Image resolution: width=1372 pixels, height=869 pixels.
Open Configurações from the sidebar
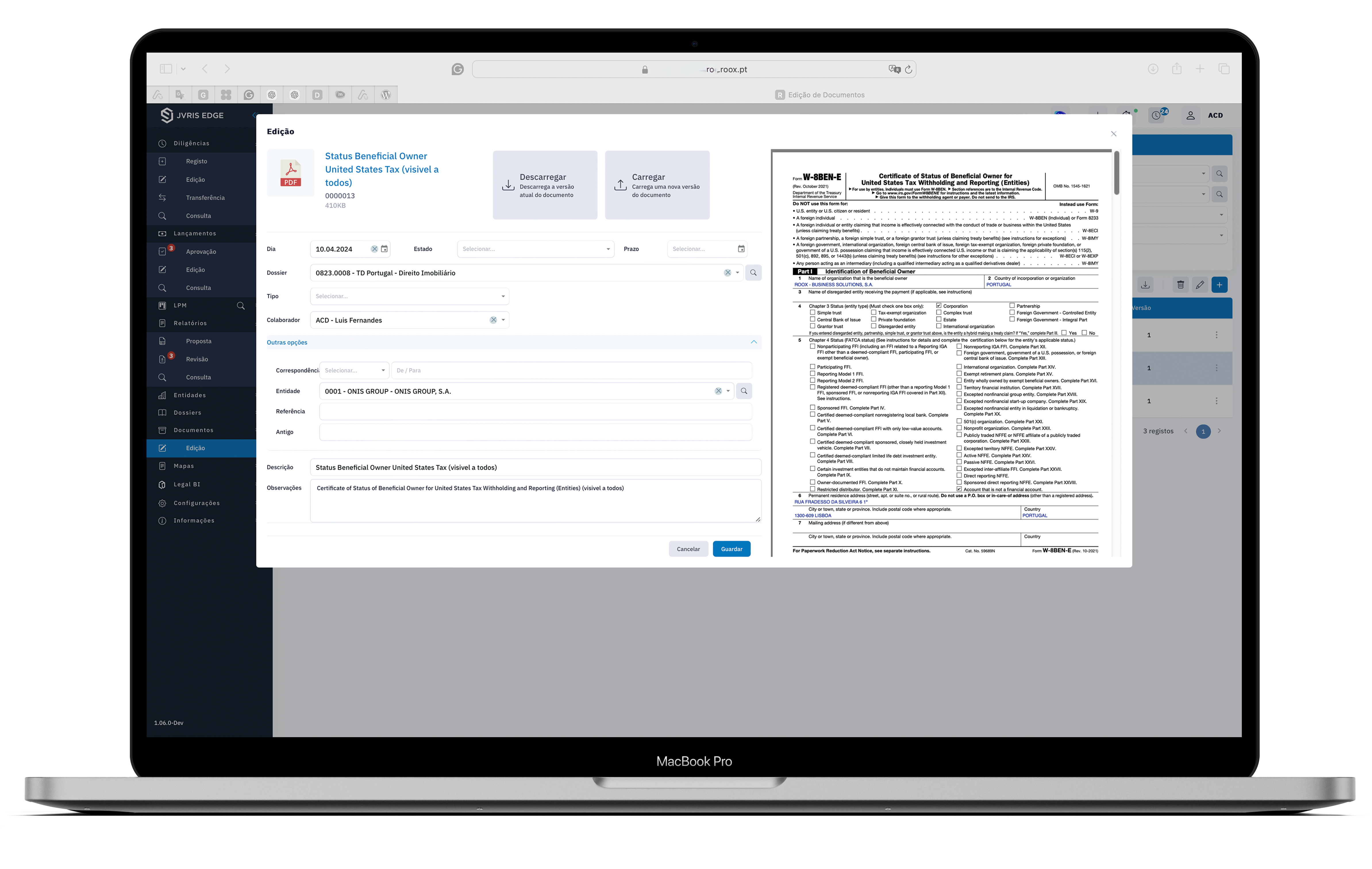click(197, 502)
